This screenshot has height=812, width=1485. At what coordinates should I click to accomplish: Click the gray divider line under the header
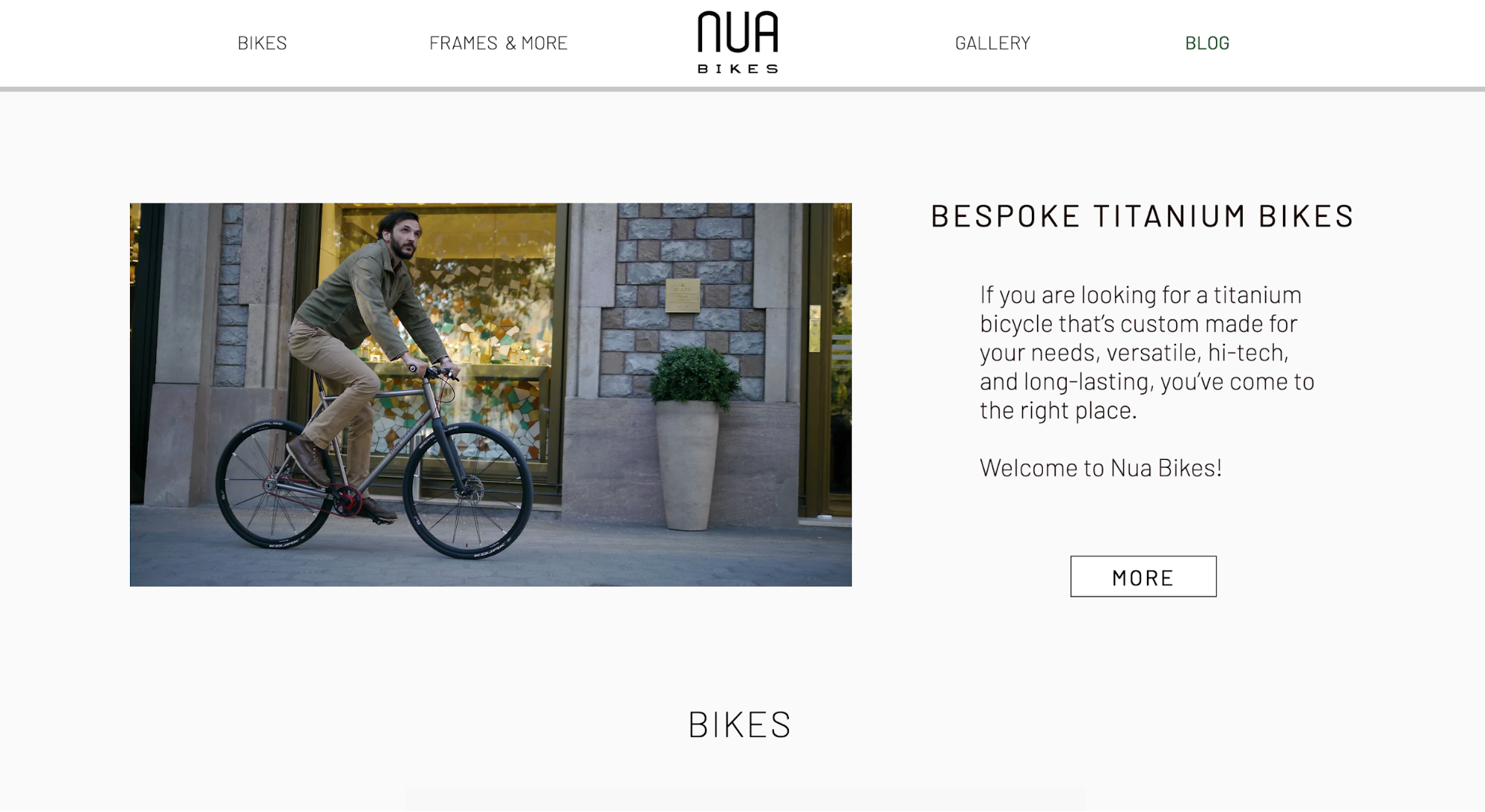pos(742,89)
